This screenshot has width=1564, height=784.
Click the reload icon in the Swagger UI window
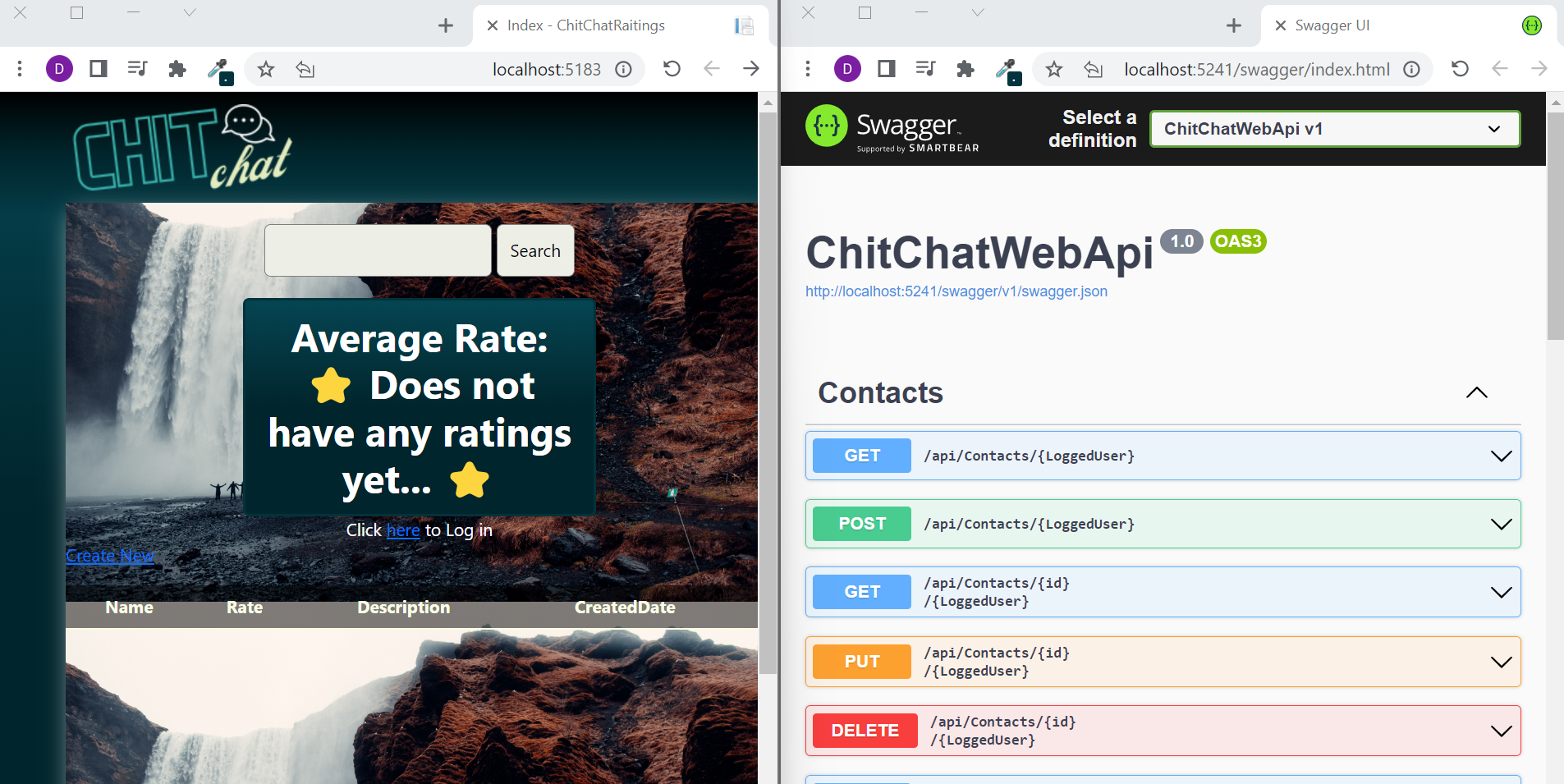pyautogui.click(x=1460, y=69)
